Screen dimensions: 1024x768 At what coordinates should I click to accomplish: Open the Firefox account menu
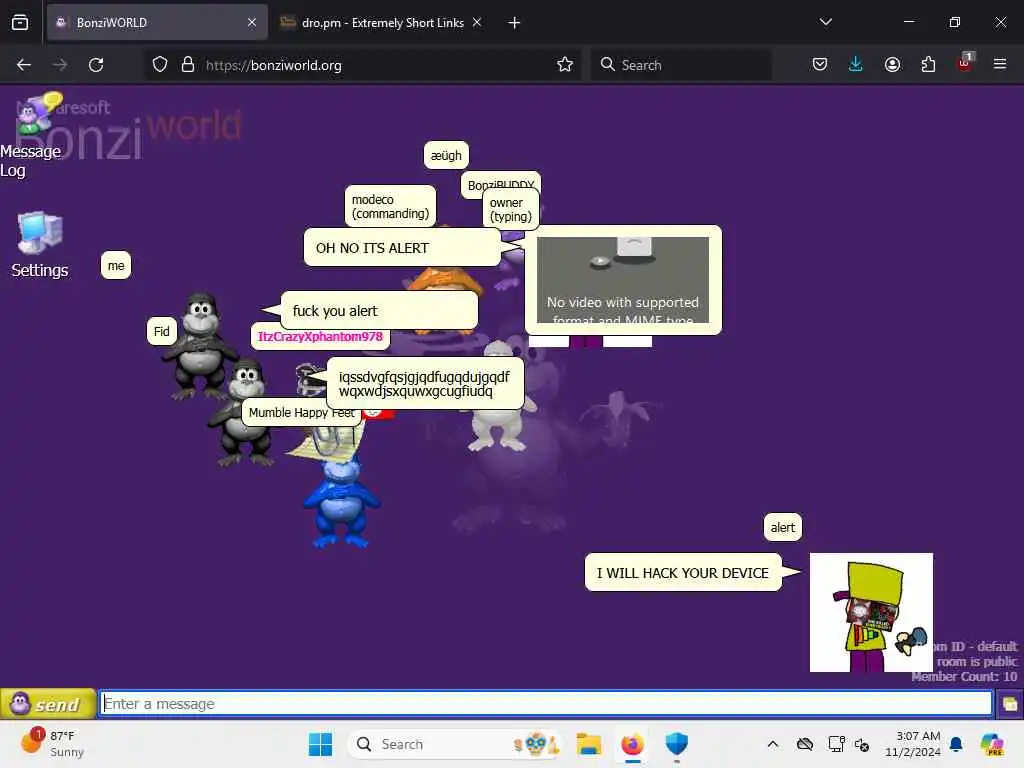[892, 65]
